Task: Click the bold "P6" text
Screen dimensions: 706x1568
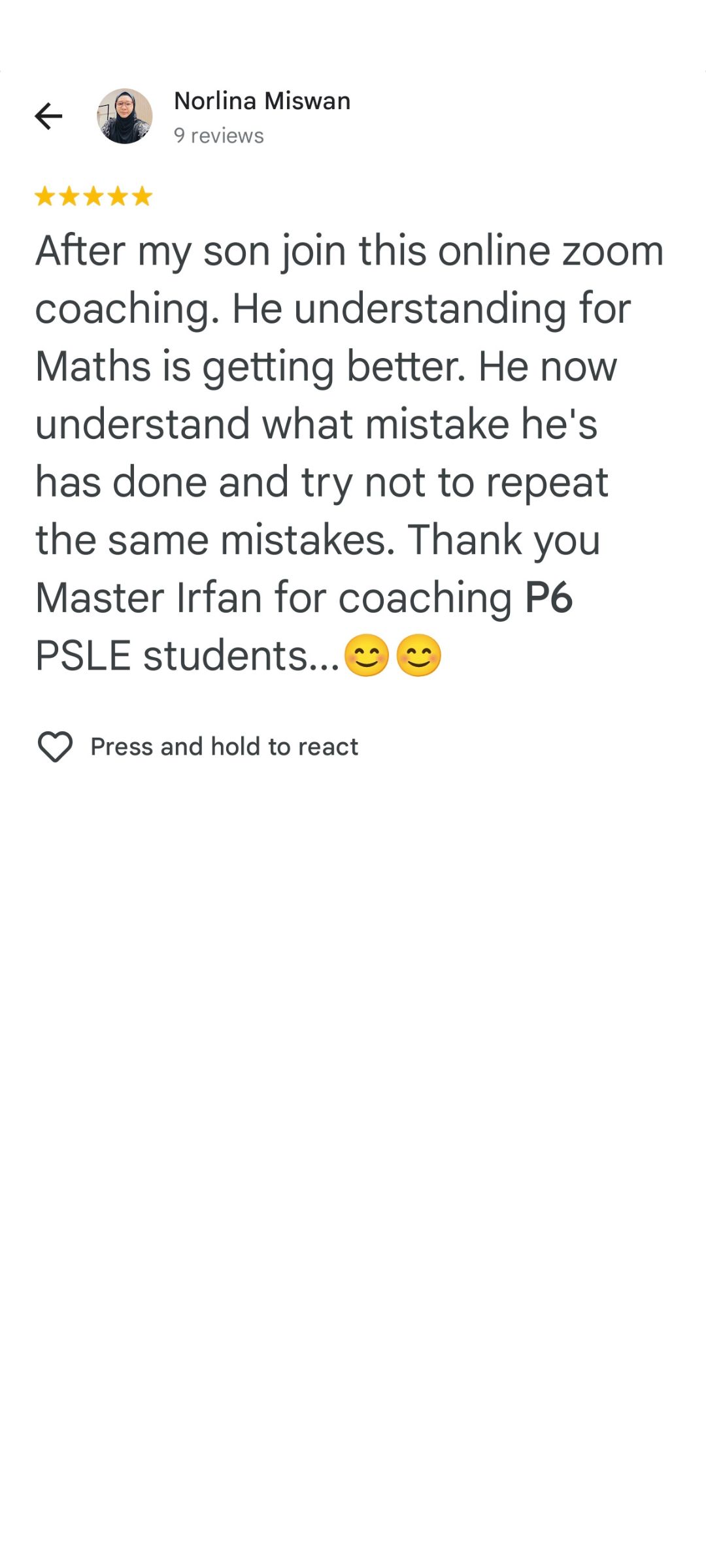Action: [549, 598]
